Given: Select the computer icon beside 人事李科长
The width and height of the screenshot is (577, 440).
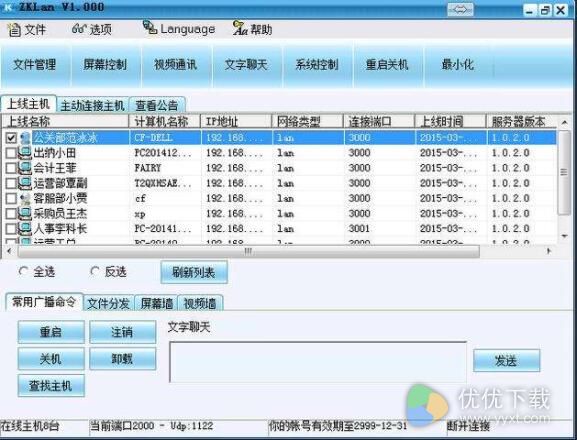Looking at the screenshot, I should pos(25,229).
